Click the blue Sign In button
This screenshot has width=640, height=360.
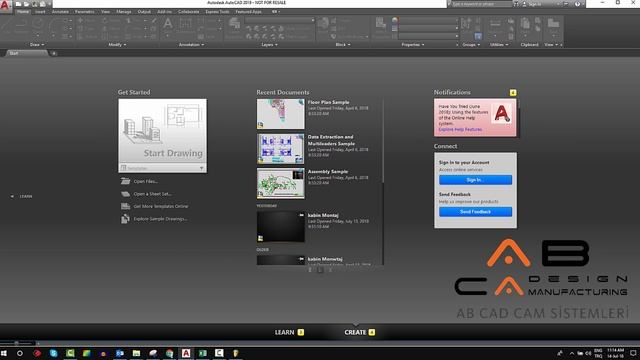click(x=475, y=180)
